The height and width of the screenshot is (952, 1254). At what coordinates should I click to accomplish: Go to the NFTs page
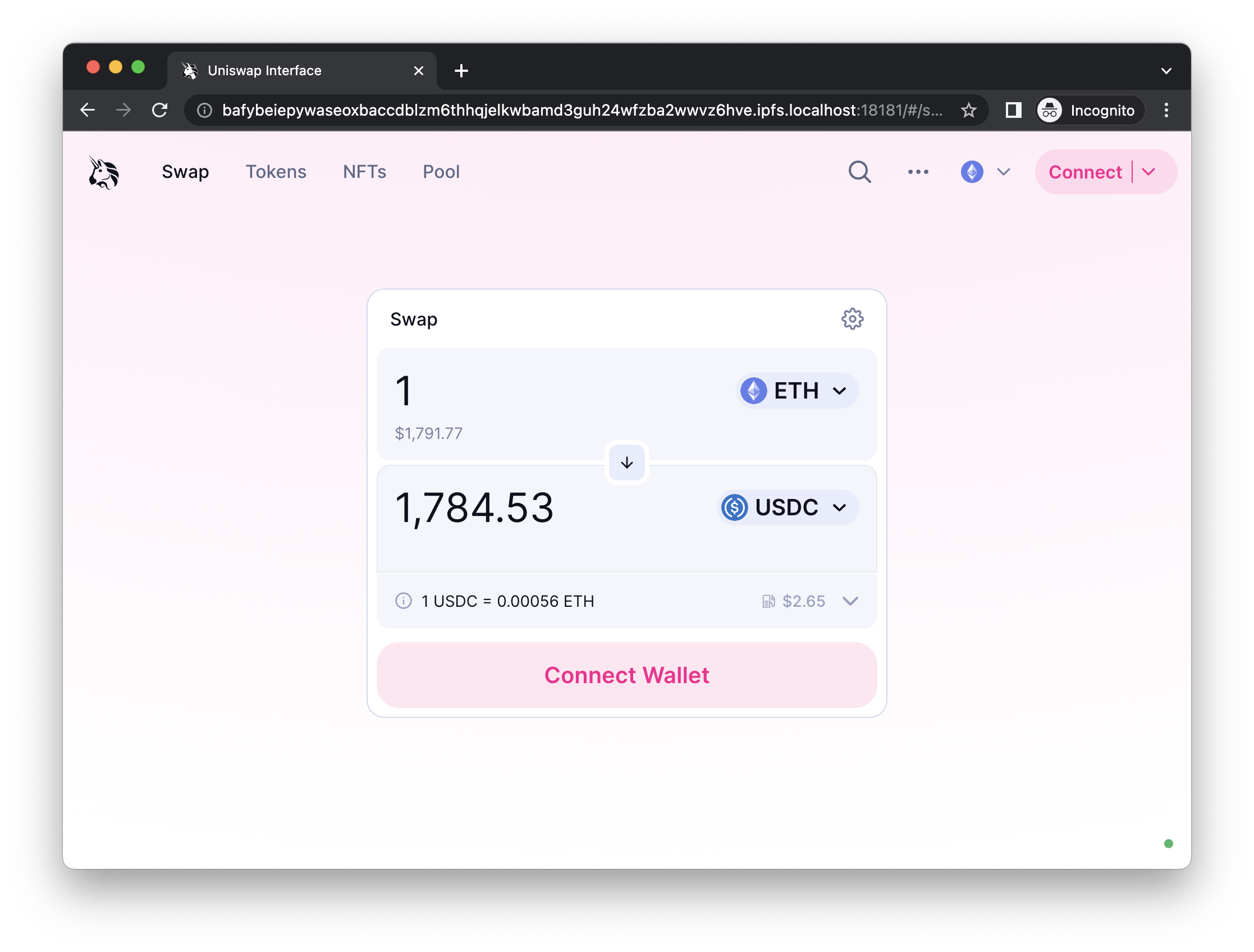tap(364, 172)
